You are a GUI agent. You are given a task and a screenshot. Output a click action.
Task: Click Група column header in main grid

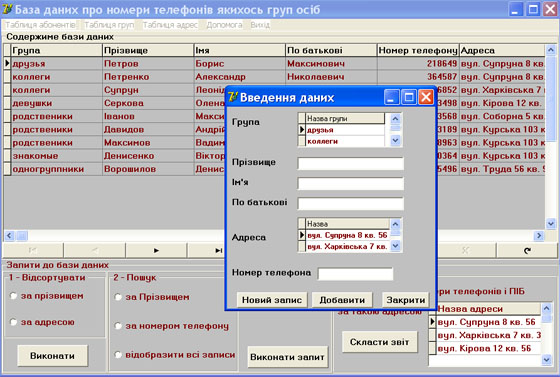pyautogui.click(x=56, y=50)
